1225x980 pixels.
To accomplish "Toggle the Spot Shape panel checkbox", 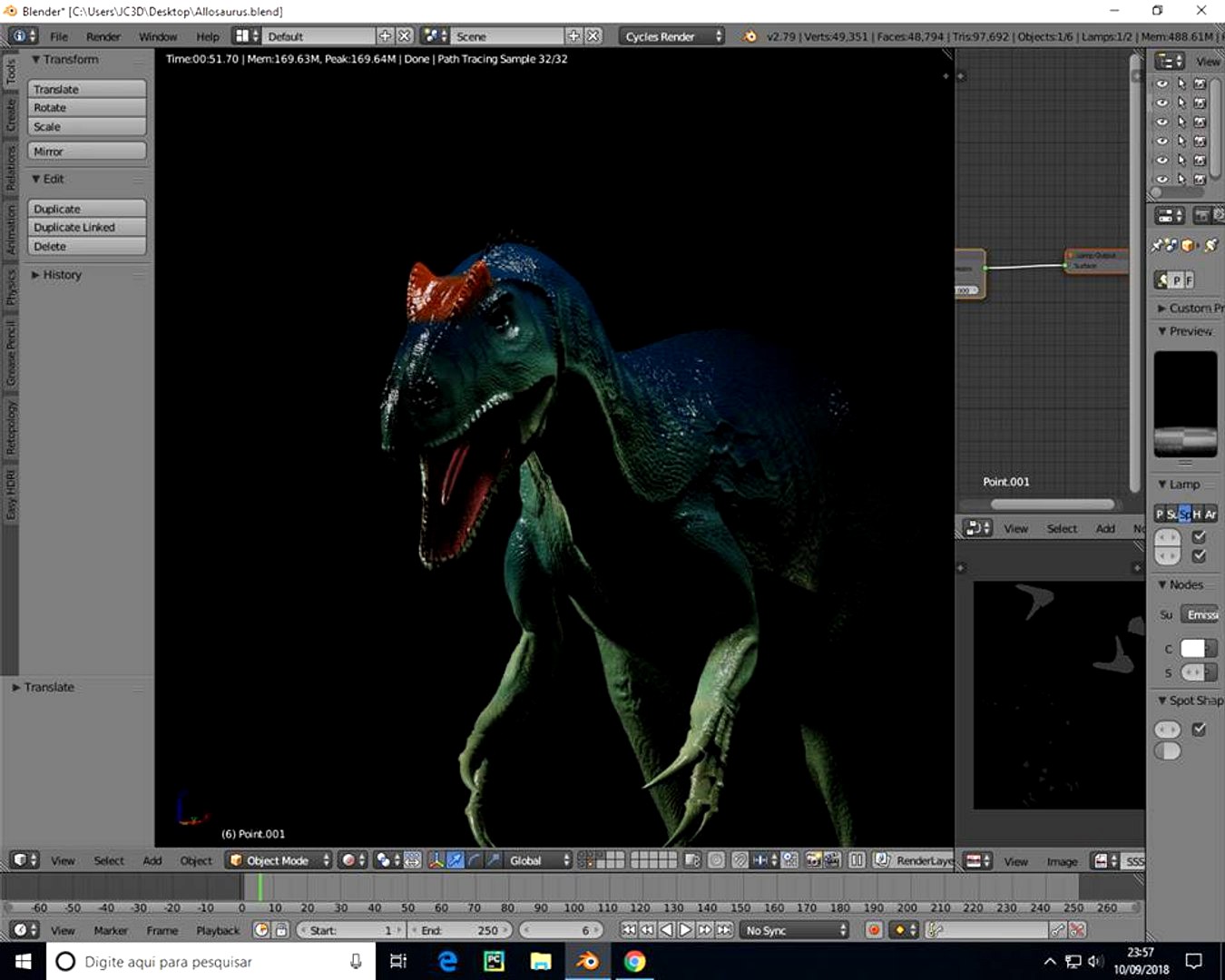I will 1199,729.
